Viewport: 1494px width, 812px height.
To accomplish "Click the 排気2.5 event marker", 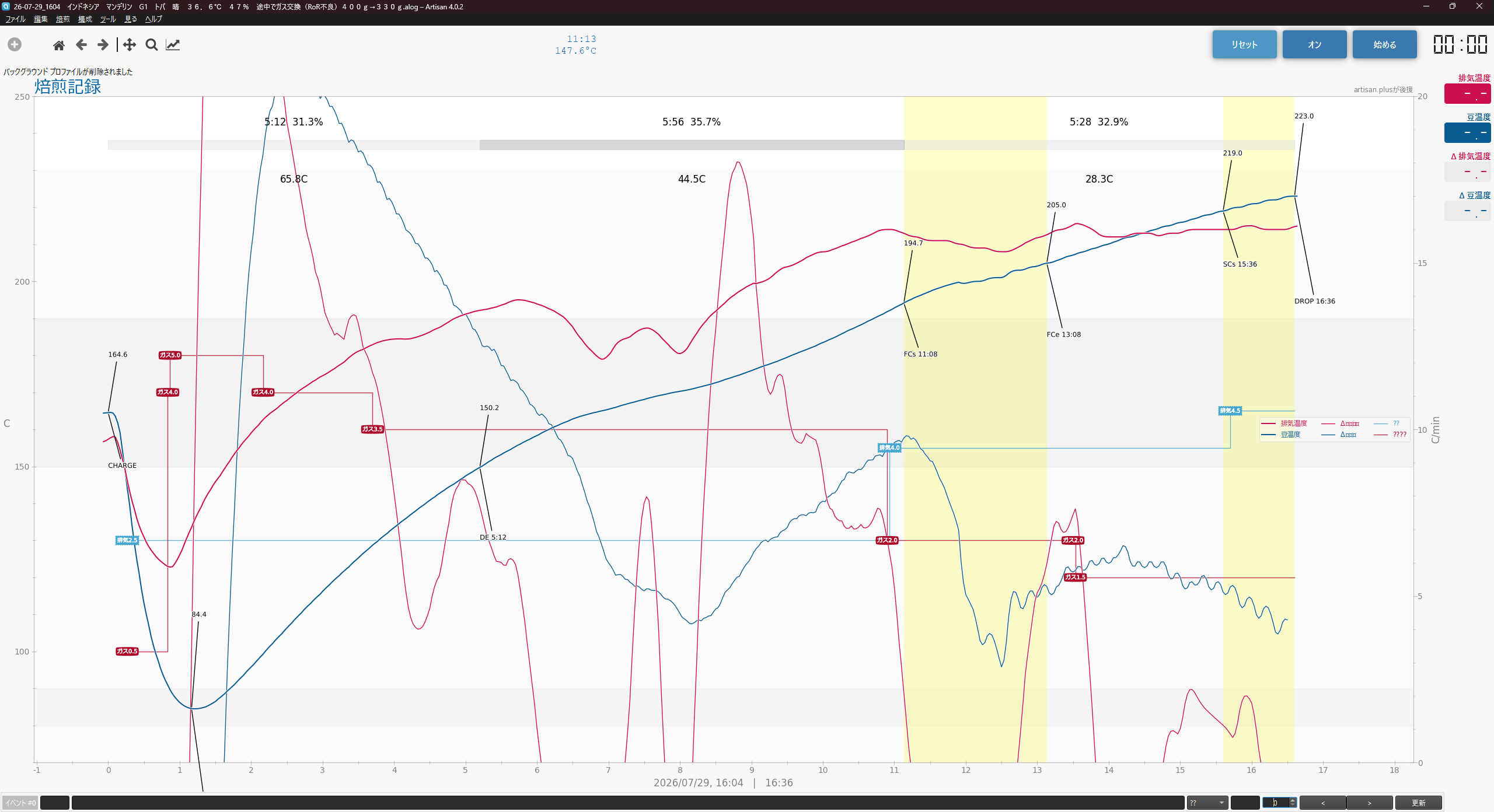I will coord(127,540).
